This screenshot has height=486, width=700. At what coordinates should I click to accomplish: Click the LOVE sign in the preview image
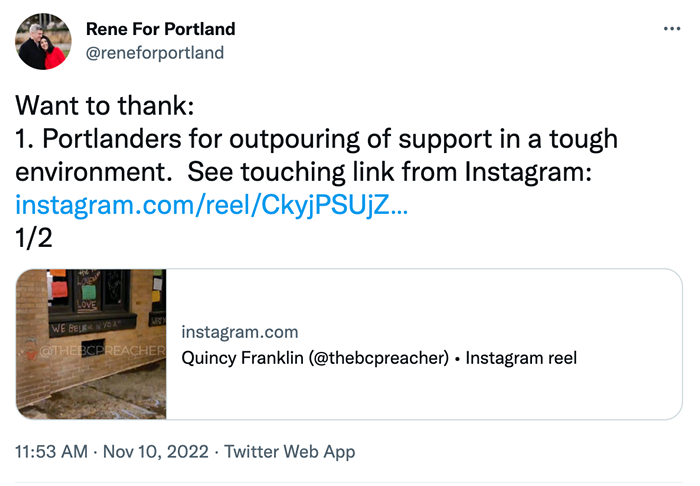click(85, 303)
